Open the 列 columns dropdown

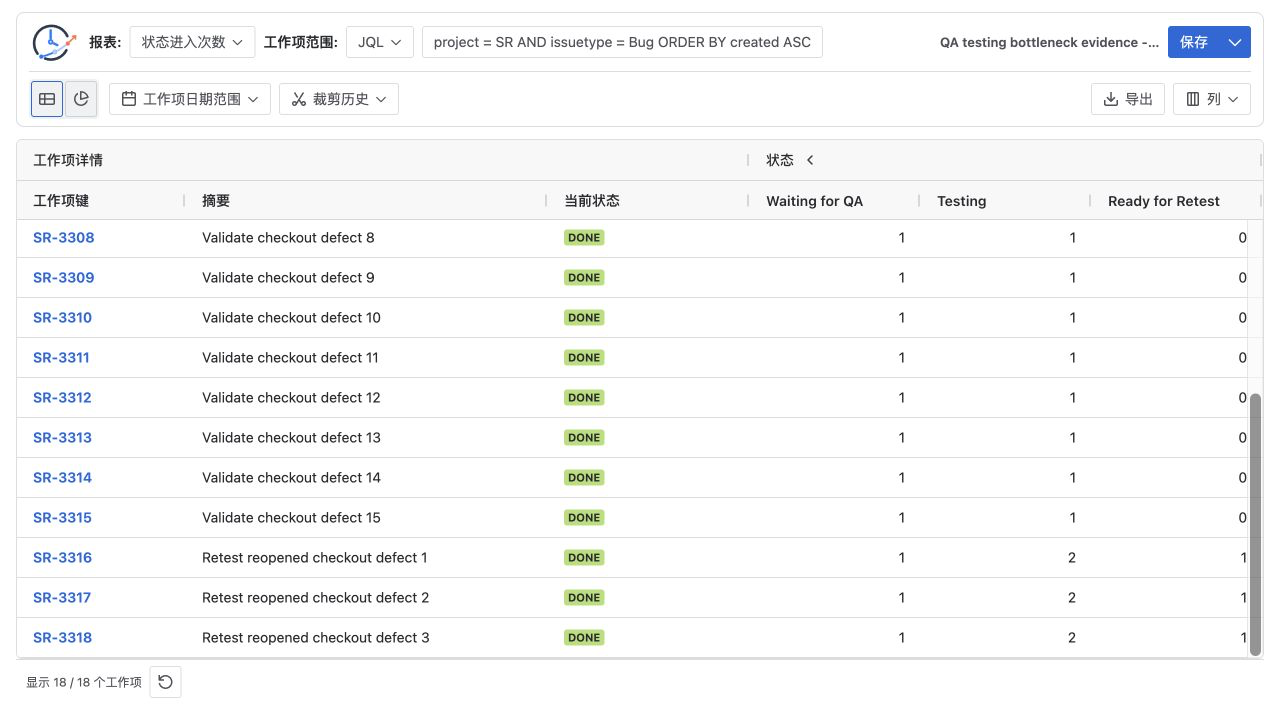coord(1212,99)
